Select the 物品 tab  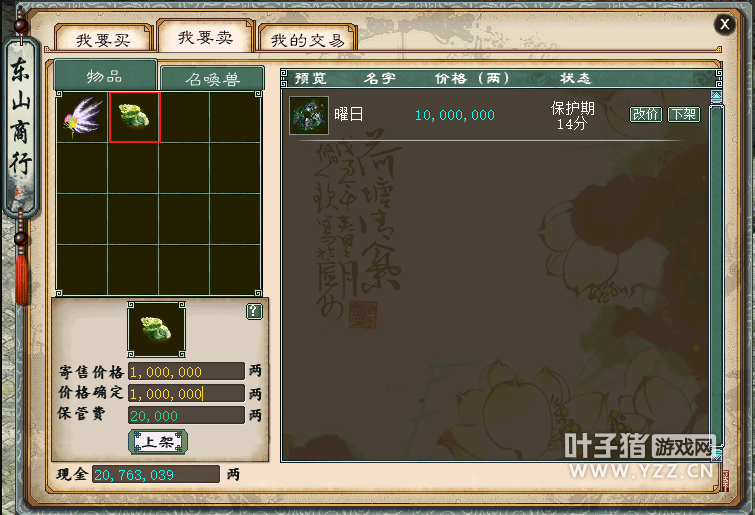click(105, 75)
